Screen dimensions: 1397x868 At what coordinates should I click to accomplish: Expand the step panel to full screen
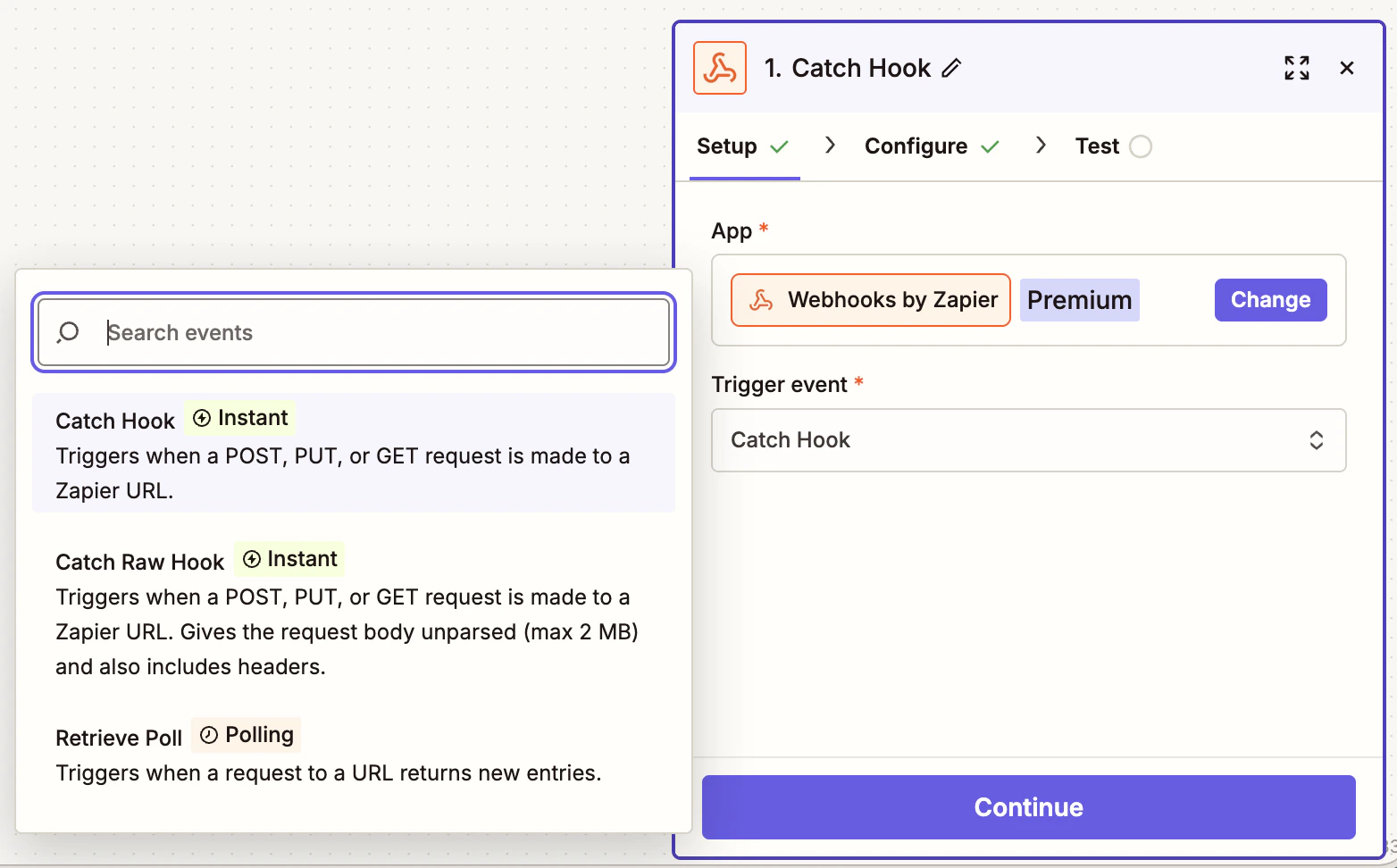tap(1297, 68)
